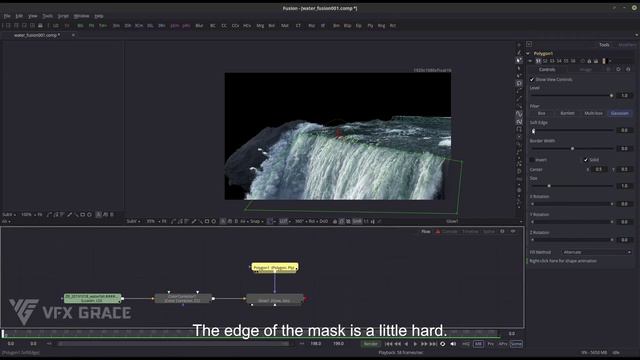Toggle the Solid checkbox
This screenshot has width=640, height=360.
[x=586, y=160]
